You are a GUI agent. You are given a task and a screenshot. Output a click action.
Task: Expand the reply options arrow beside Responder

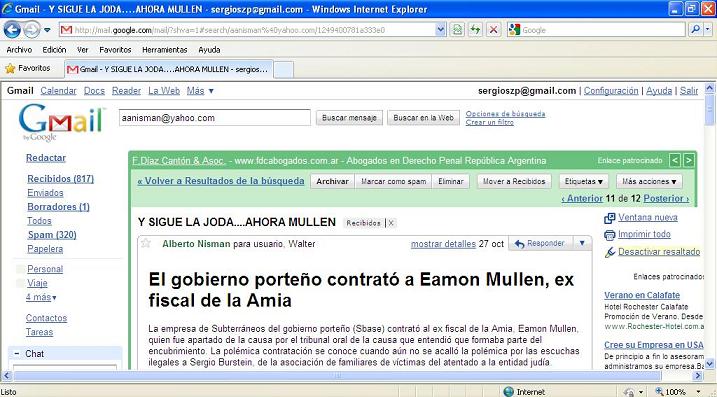(582, 243)
